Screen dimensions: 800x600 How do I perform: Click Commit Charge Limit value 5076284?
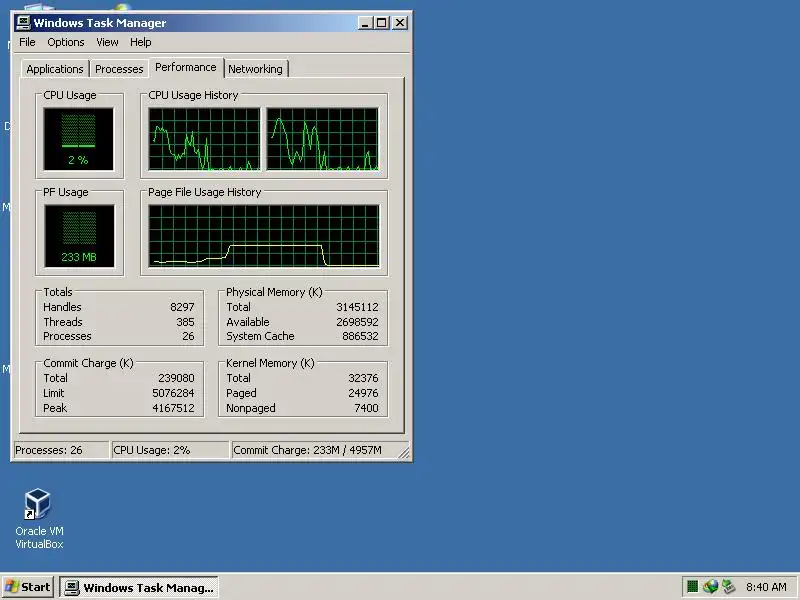(173, 393)
